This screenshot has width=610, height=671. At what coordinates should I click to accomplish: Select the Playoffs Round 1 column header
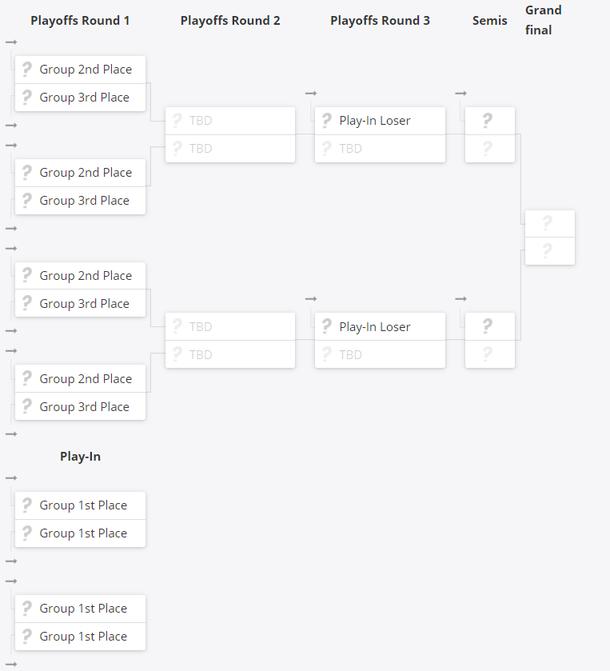[x=80, y=20]
